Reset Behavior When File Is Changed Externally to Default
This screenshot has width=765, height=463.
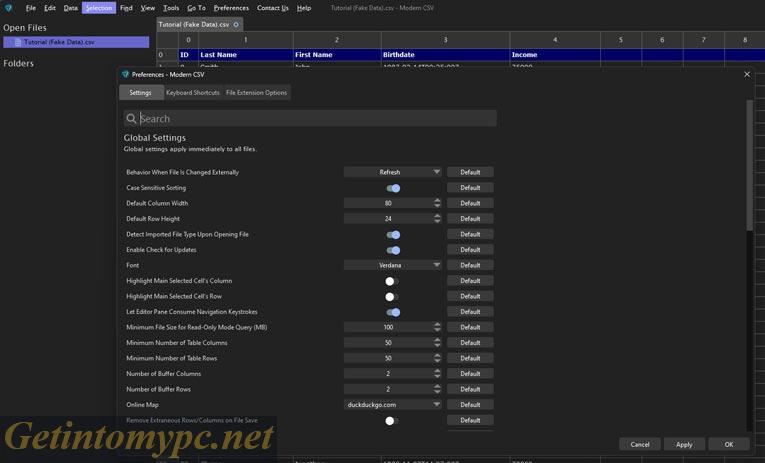pos(470,172)
